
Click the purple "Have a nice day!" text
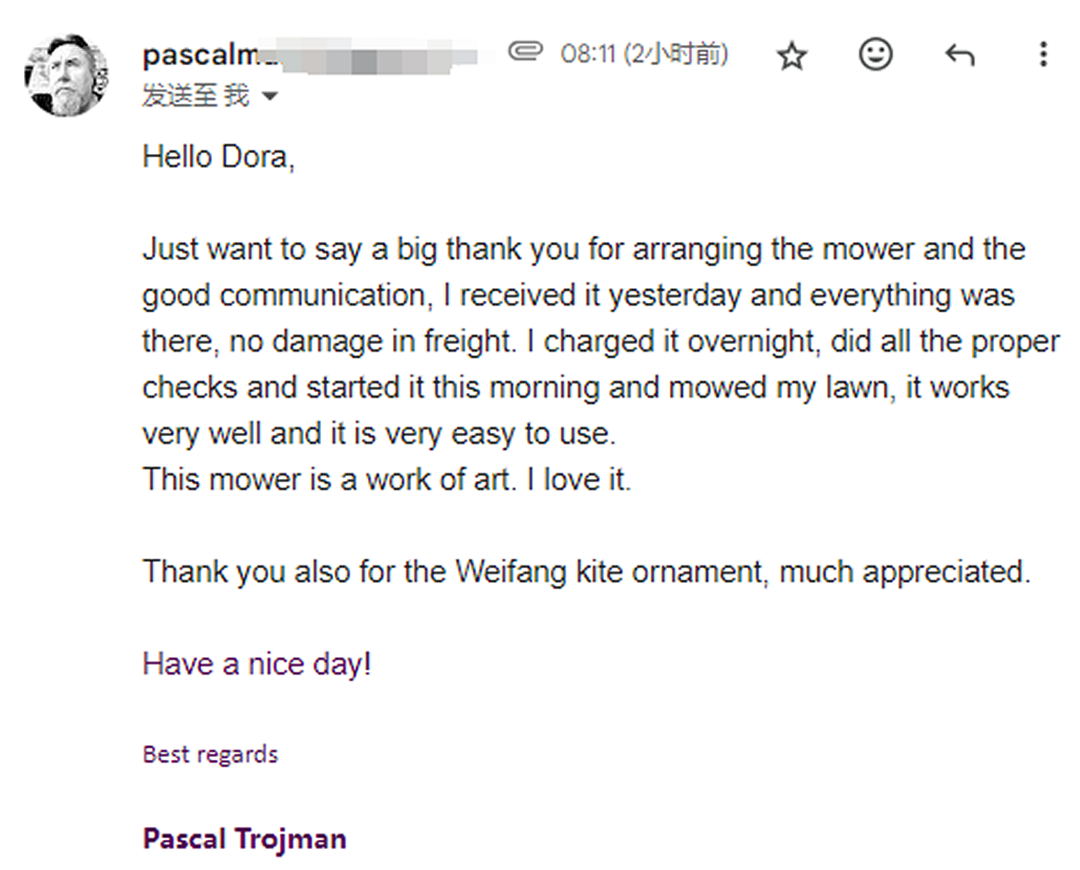coord(257,664)
